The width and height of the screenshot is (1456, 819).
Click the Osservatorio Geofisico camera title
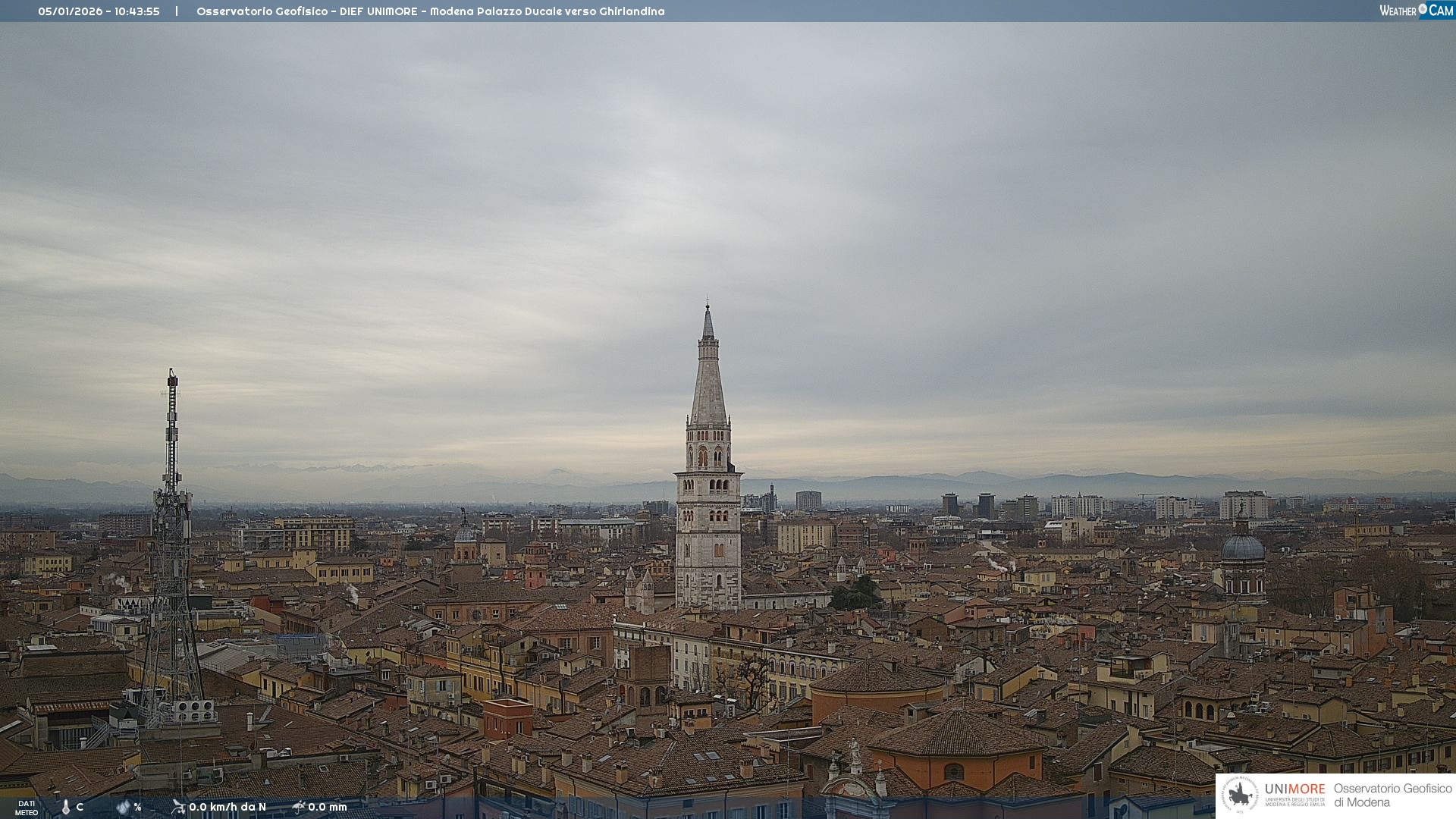click(430, 11)
